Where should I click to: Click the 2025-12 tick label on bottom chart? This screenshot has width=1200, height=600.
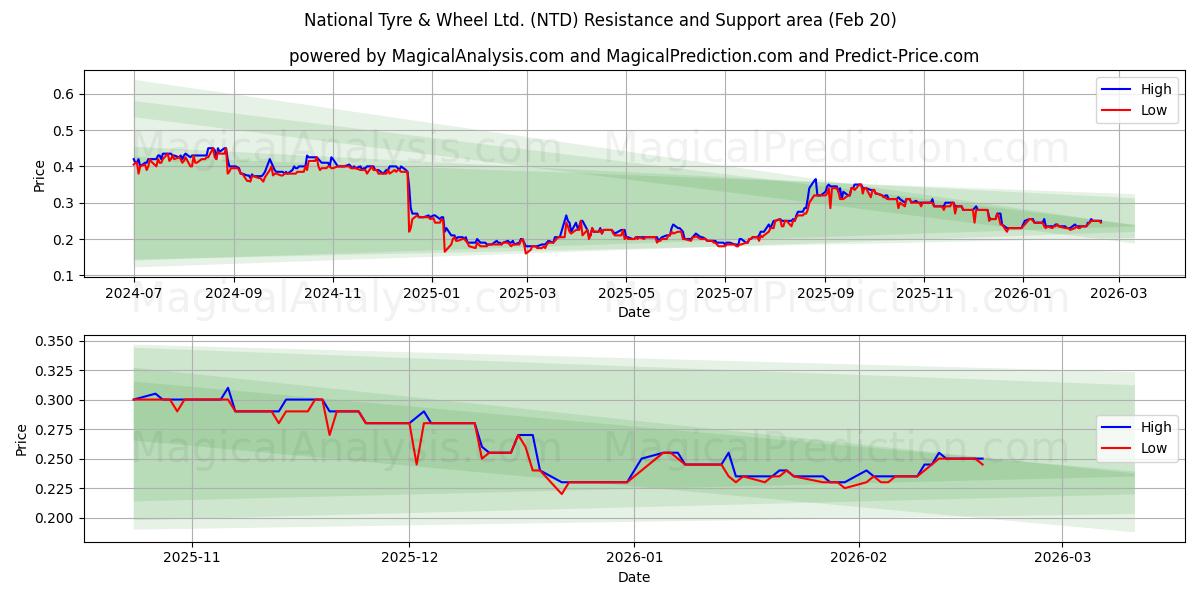[x=410, y=559]
